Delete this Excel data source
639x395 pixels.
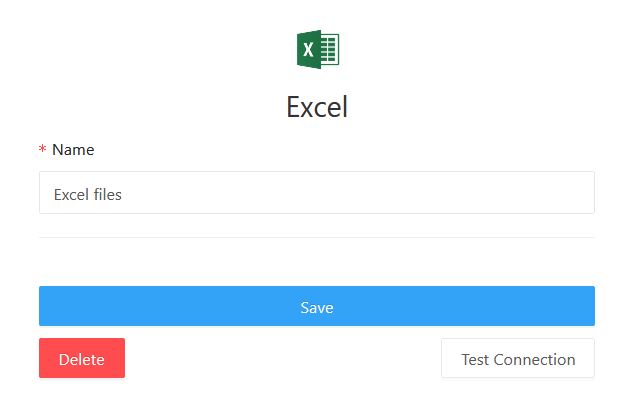tap(82, 358)
